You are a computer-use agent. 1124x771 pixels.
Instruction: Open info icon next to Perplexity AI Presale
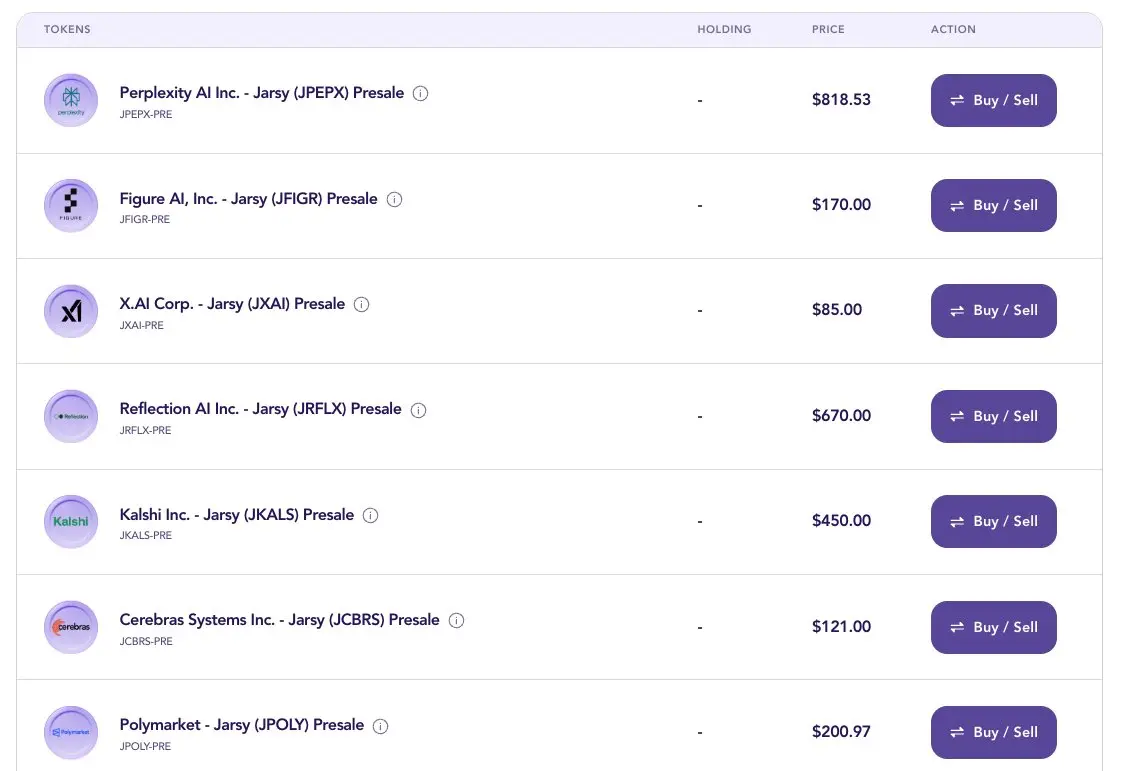421,94
